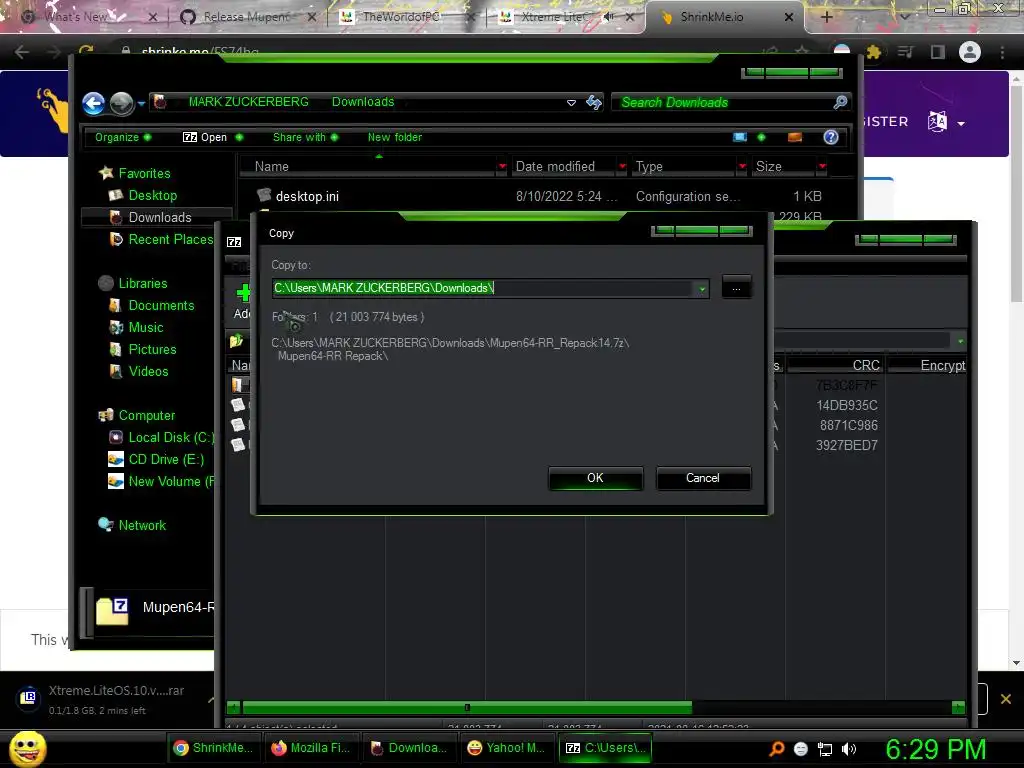Toggle the Explorer preview pane icon
Screen dimensions: 1024x768
(795, 137)
